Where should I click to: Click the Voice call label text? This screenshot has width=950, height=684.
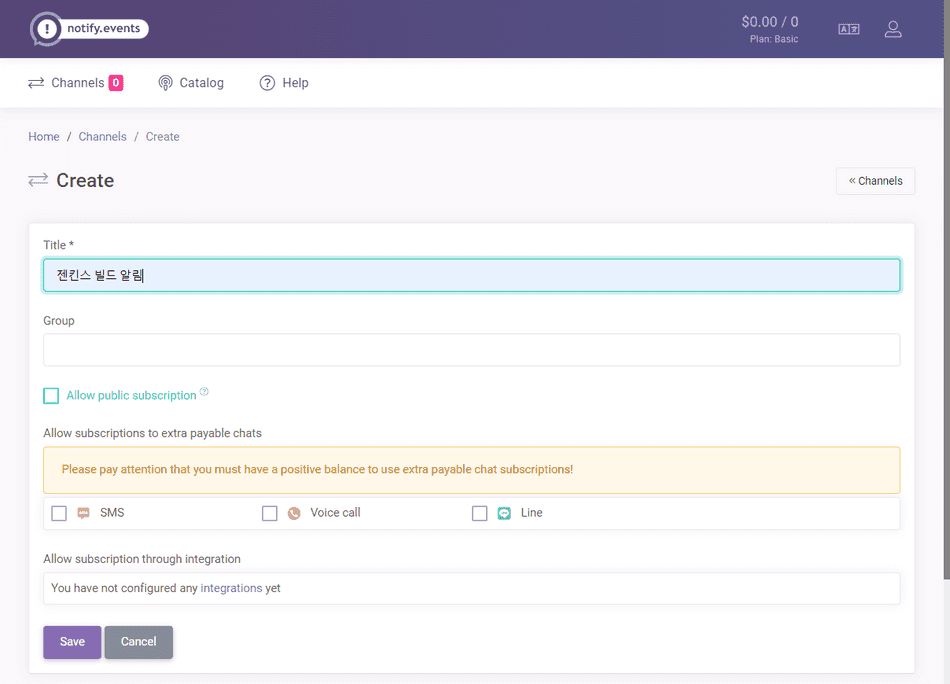[x=335, y=513]
